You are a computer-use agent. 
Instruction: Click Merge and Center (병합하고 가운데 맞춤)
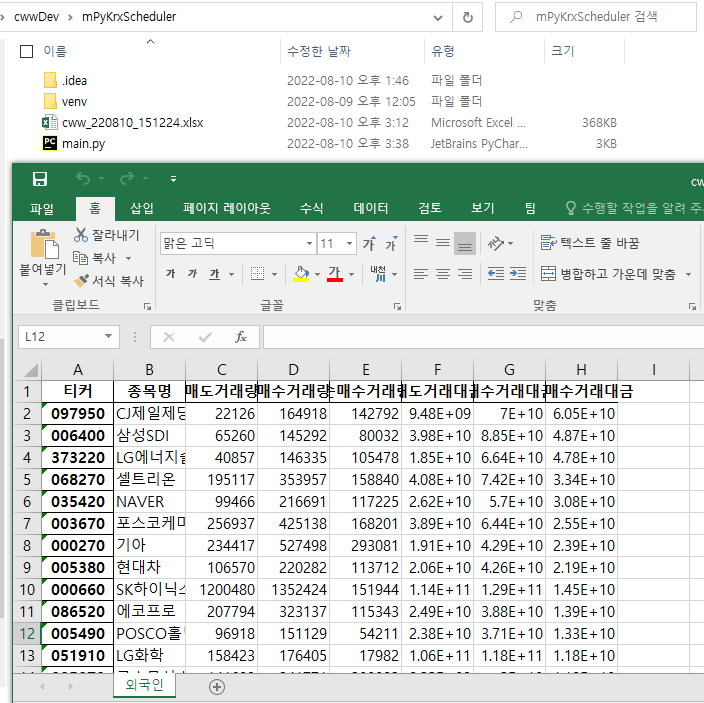click(x=608, y=273)
